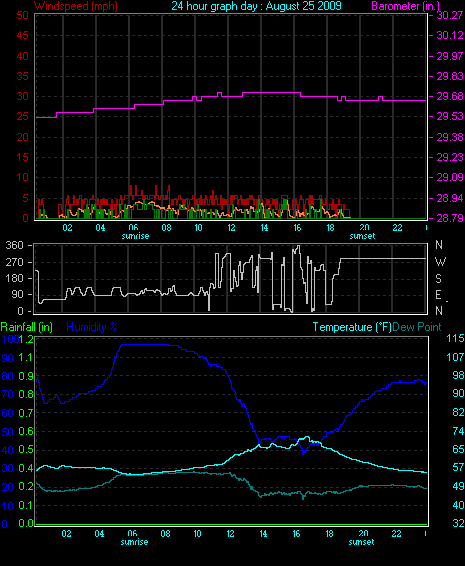Select temperature axis value 82
The width and height of the screenshot is (465, 566).
click(x=458, y=412)
